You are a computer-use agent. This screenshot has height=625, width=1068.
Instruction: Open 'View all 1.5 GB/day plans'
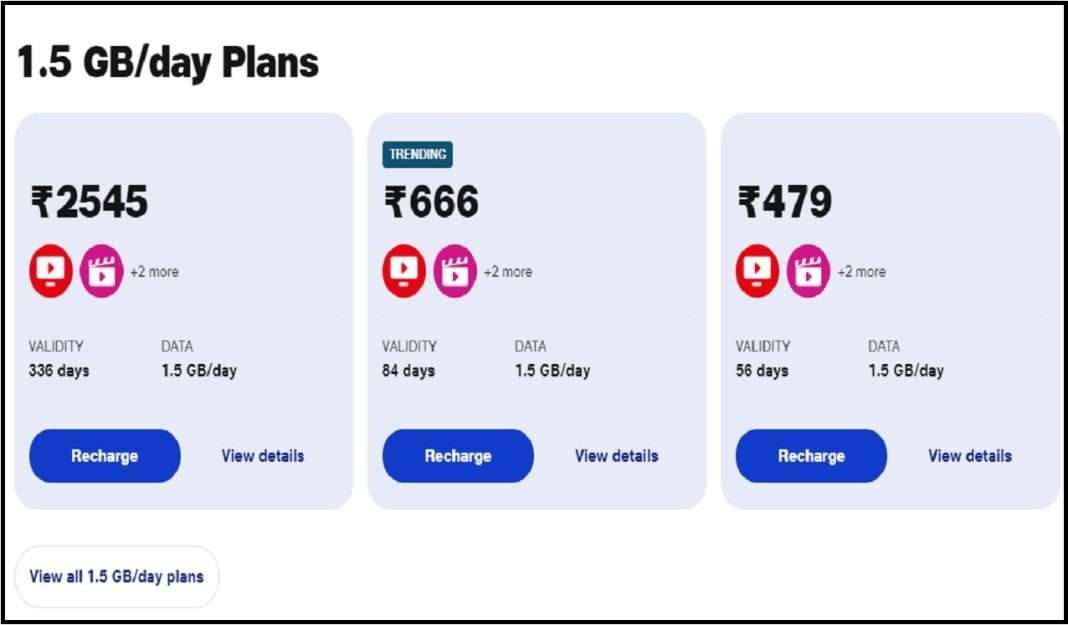coord(117,576)
